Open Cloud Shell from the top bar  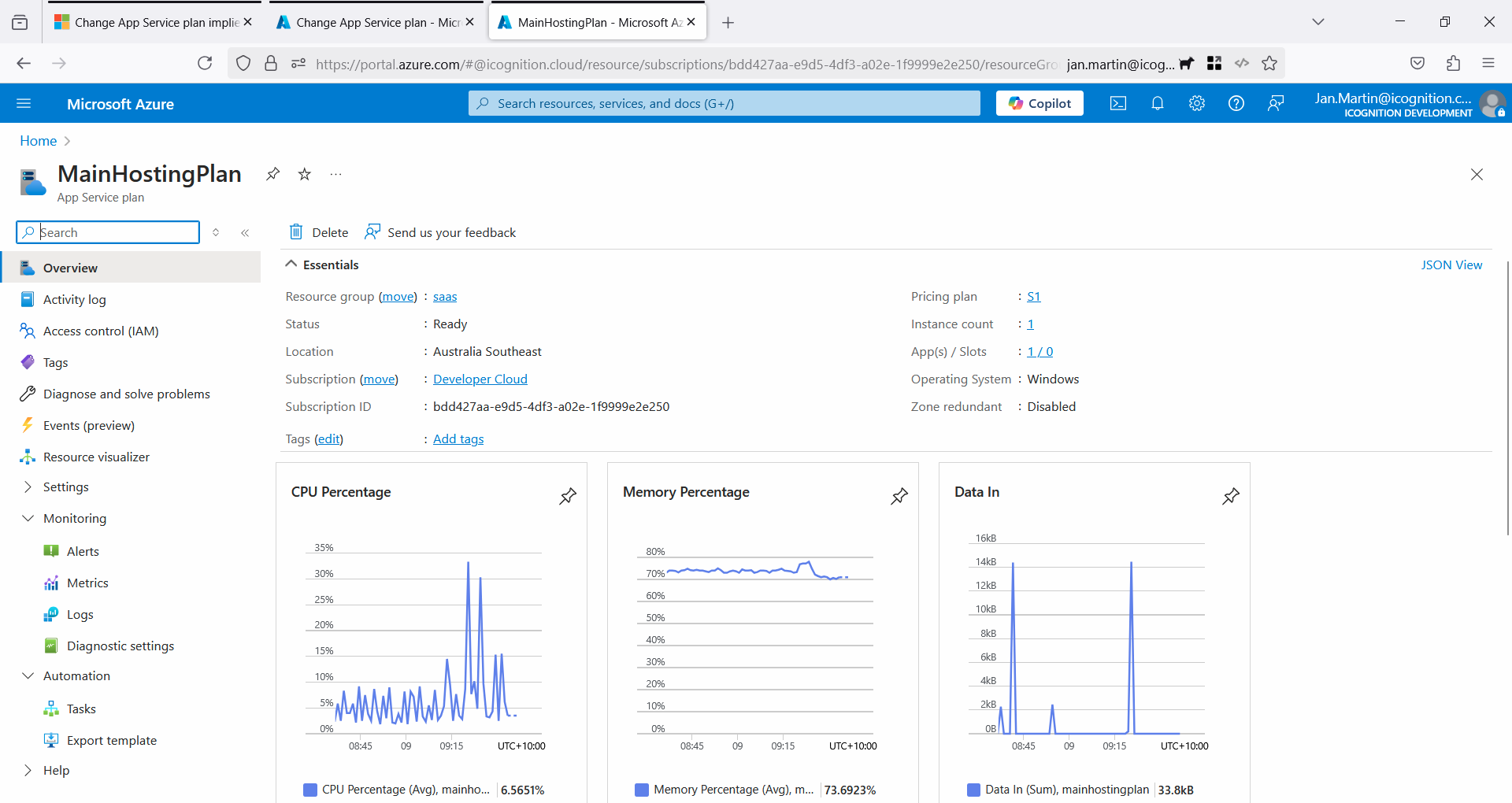[x=1118, y=103]
